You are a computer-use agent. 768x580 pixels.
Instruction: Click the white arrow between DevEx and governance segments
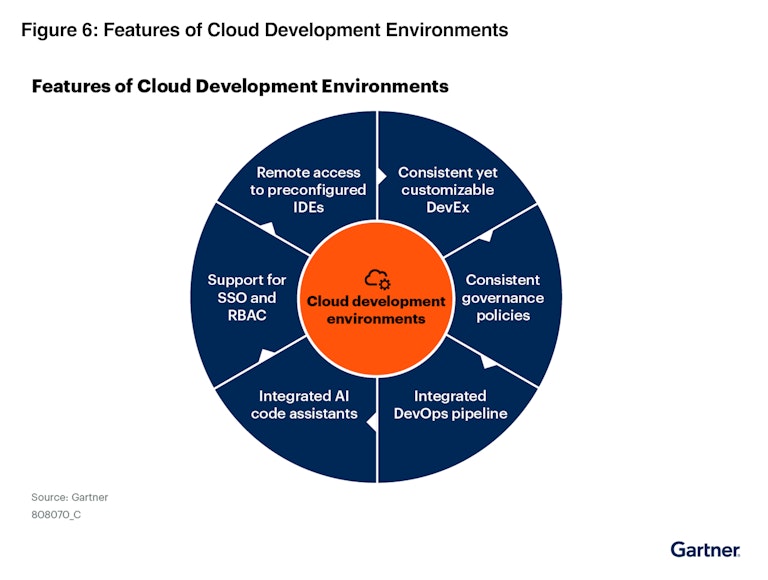(x=485, y=236)
